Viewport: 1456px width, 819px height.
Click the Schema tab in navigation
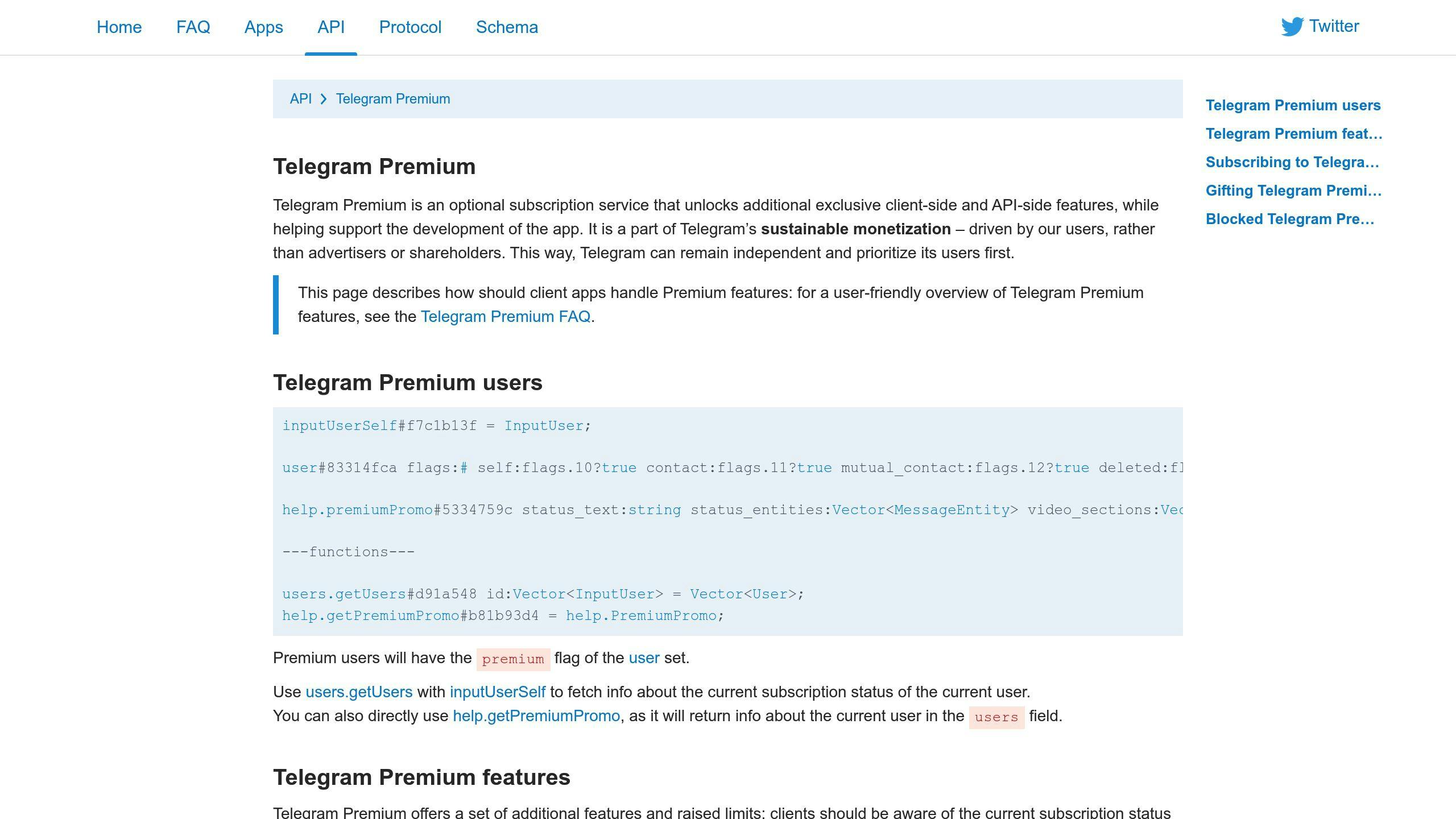pyautogui.click(x=506, y=27)
